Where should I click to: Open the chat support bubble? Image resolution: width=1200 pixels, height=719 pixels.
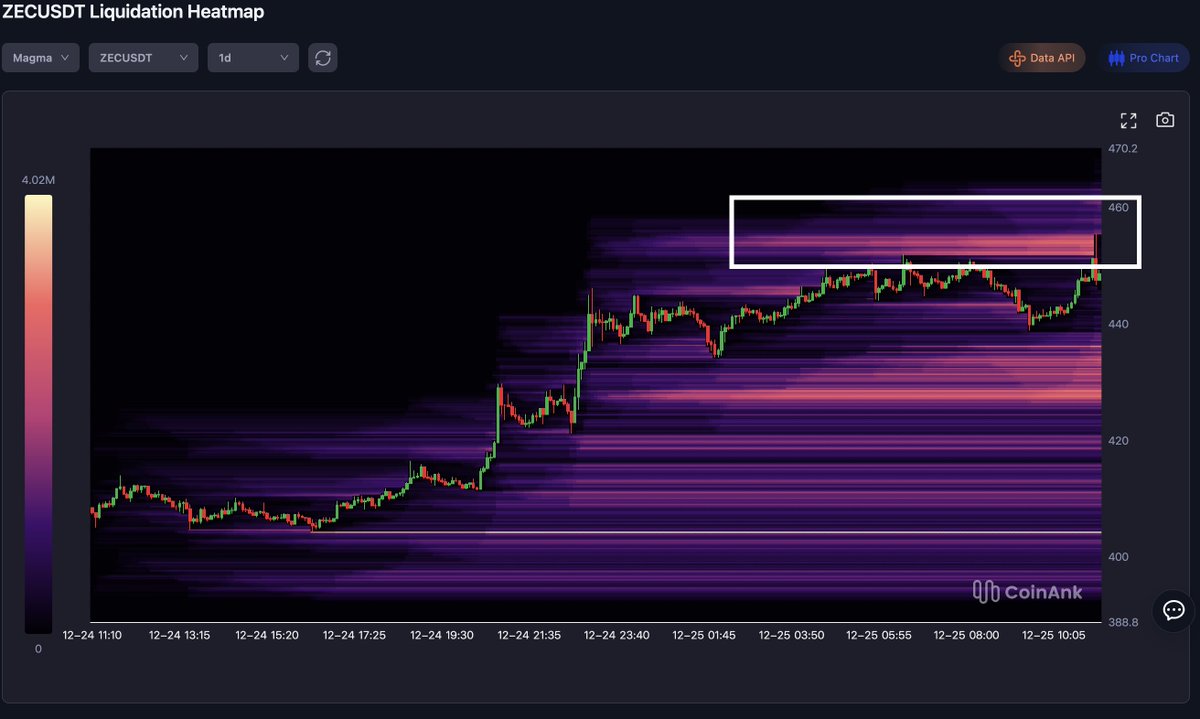coord(1172,610)
